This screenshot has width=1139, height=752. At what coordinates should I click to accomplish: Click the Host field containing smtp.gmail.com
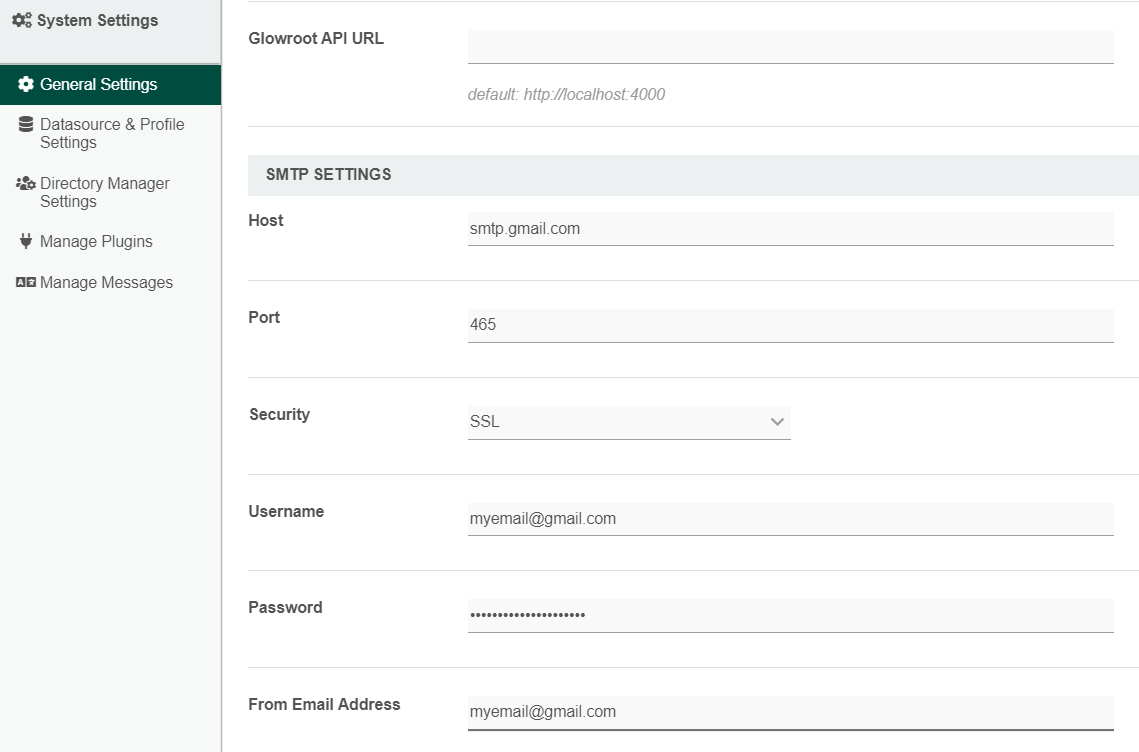point(790,229)
